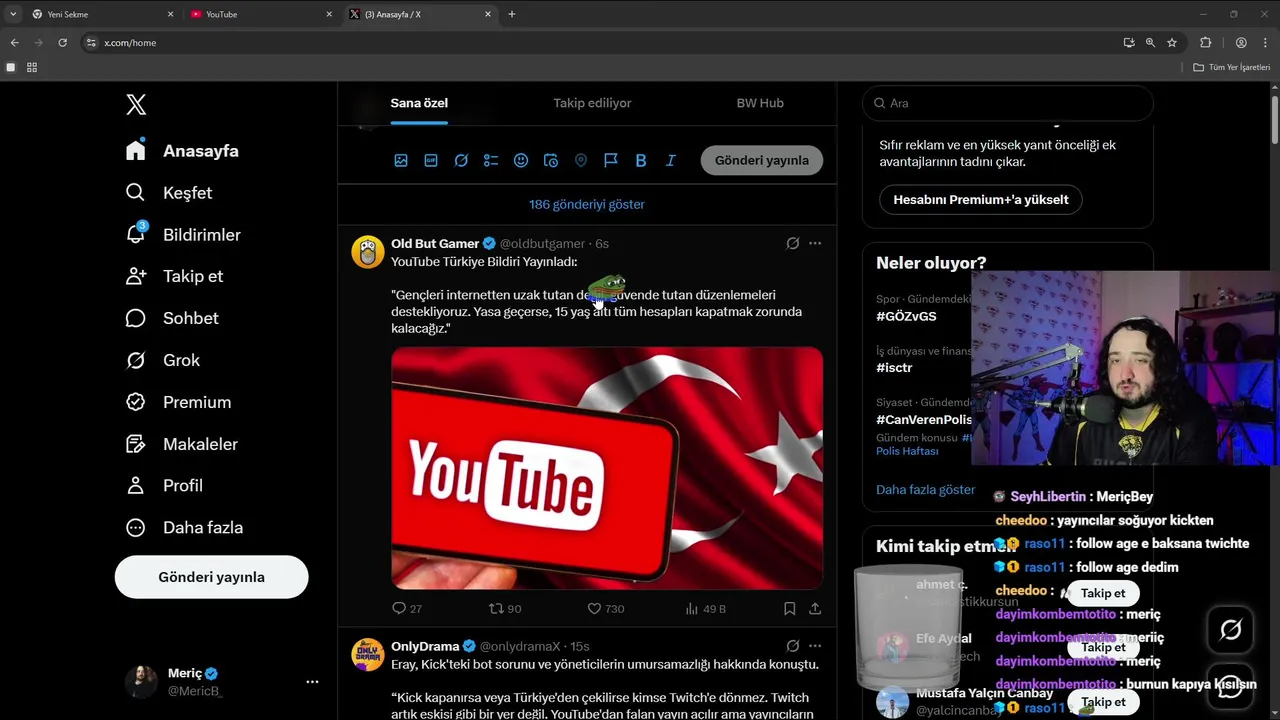
Task: Open OnlyDrama profile avatar
Action: click(368, 655)
